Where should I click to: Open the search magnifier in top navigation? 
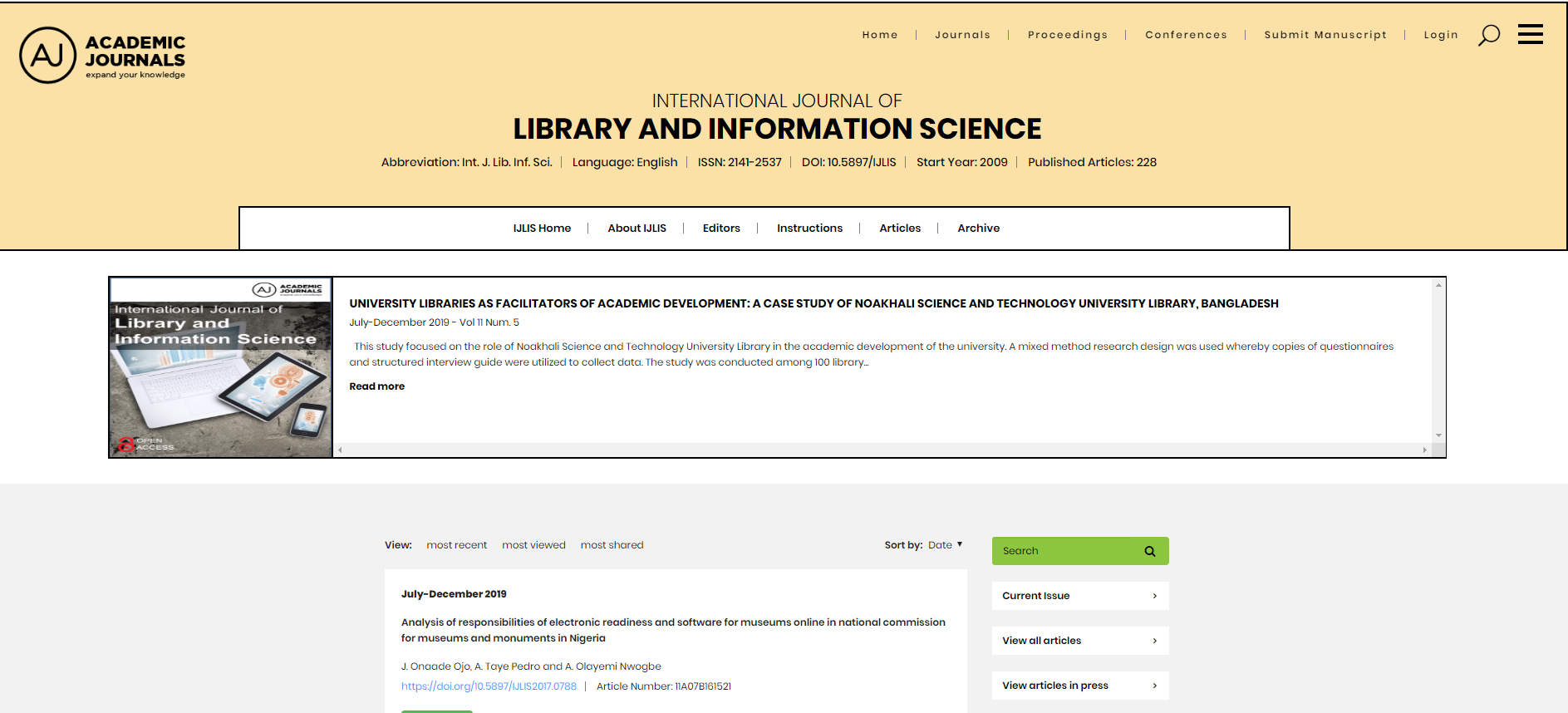tap(1488, 35)
